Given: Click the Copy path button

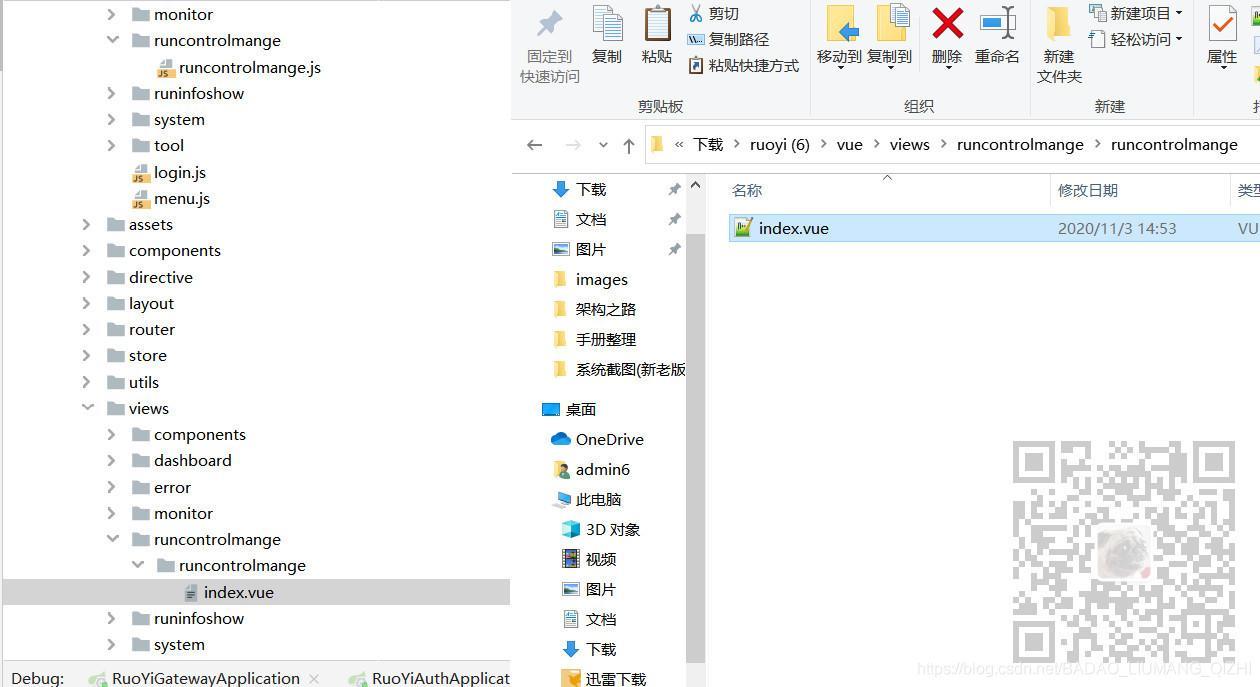Looking at the screenshot, I should pos(728,39).
